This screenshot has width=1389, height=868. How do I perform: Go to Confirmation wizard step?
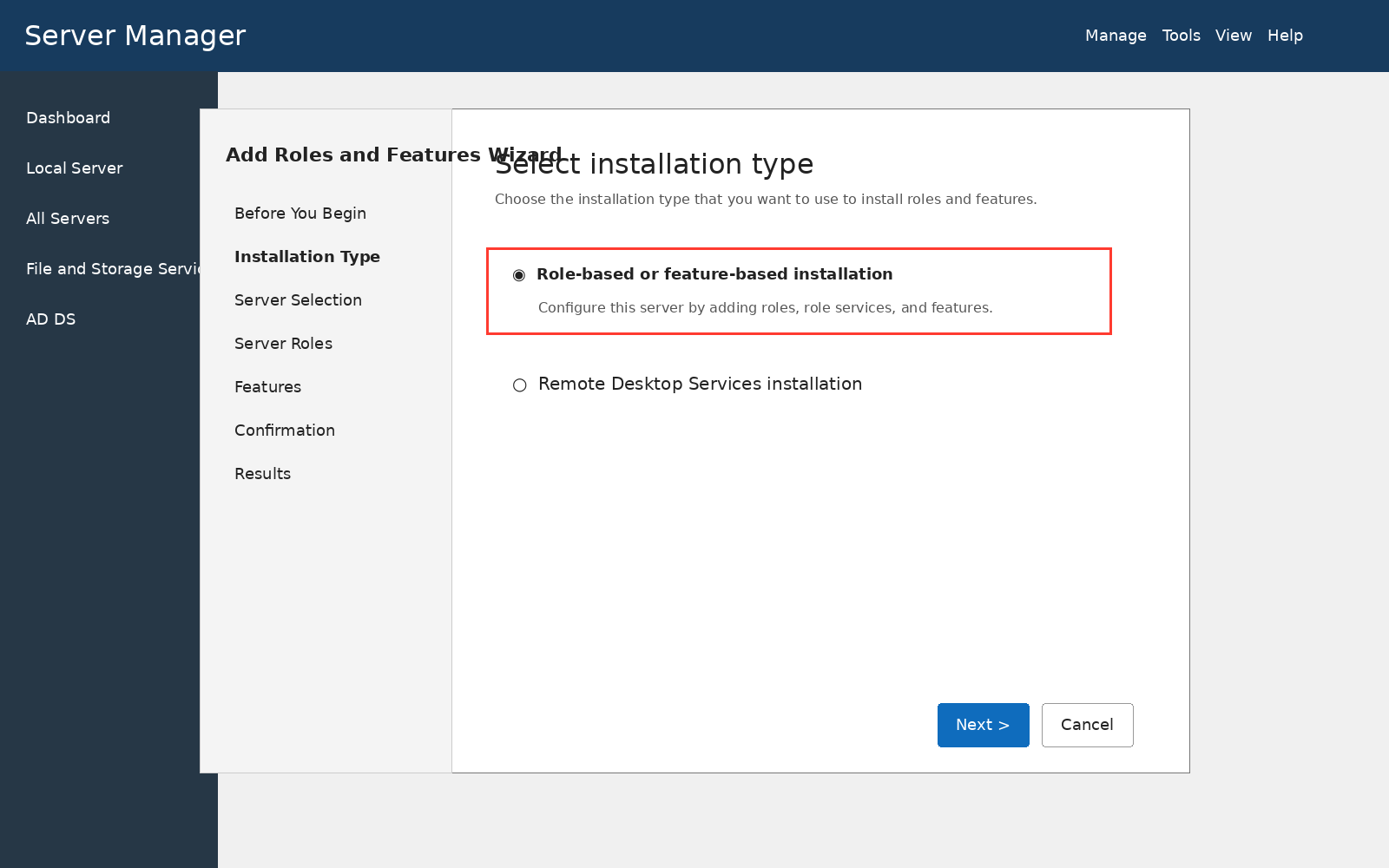coord(285,431)
